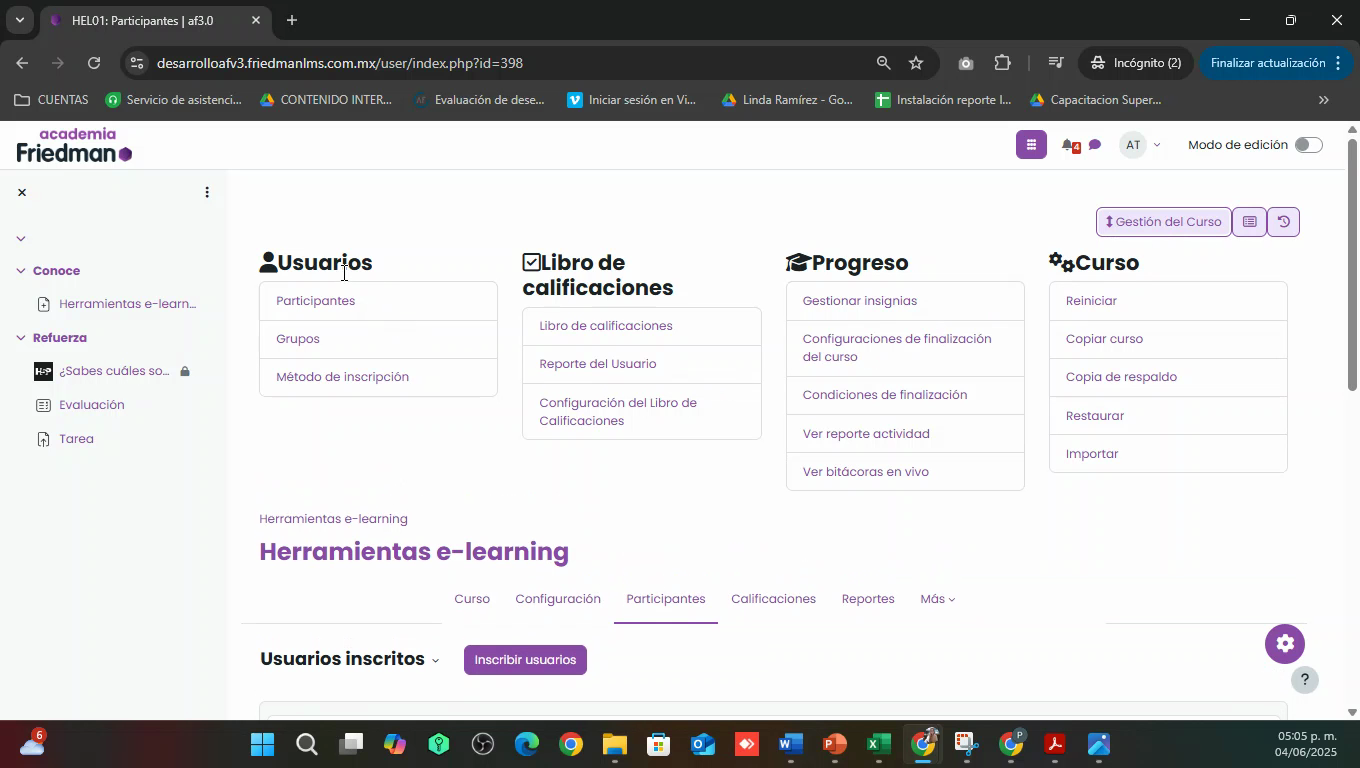Select the Participantes tab
The height and width of the screenshot is (768, 1360).
pyautogui.click(x=666, y=599)
